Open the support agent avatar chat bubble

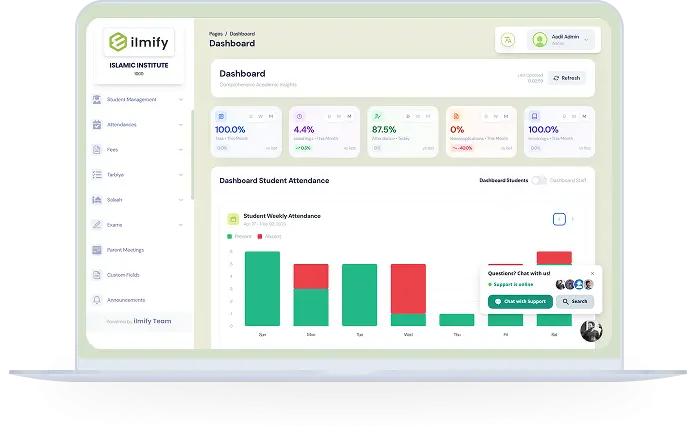click(x=591, y=331)
